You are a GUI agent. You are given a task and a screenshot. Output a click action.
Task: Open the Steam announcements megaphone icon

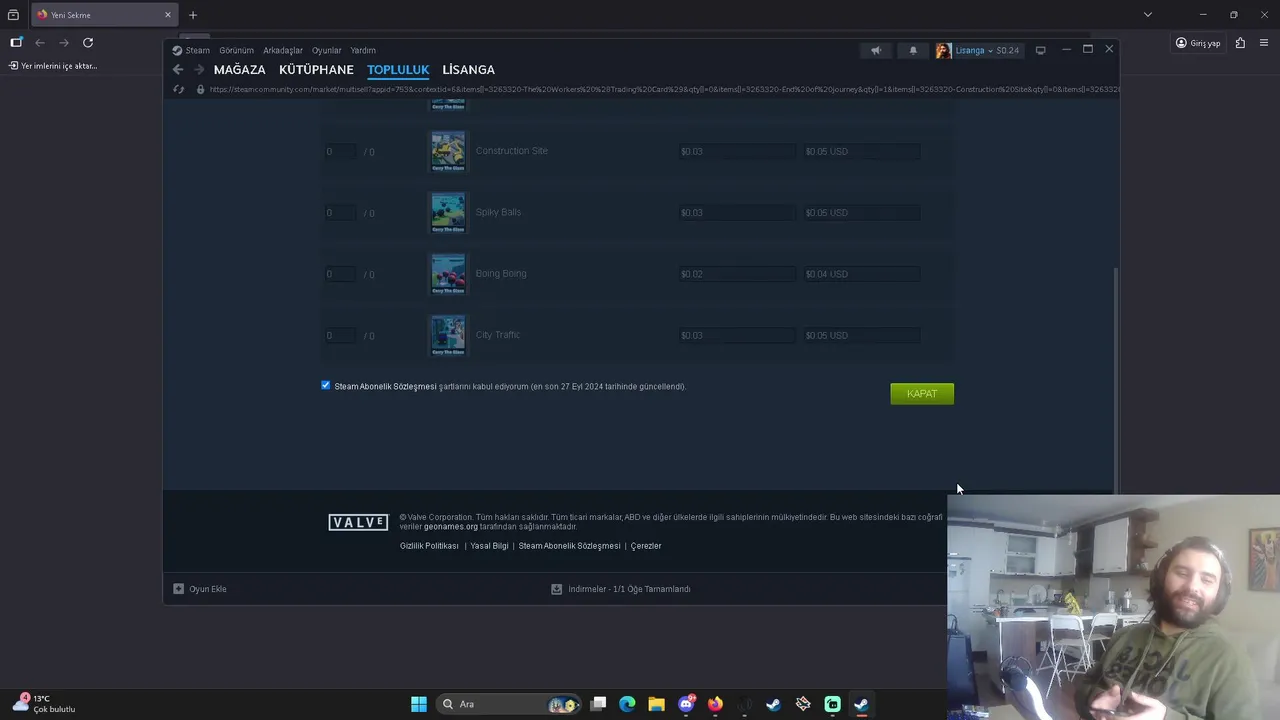coord(876,50)
